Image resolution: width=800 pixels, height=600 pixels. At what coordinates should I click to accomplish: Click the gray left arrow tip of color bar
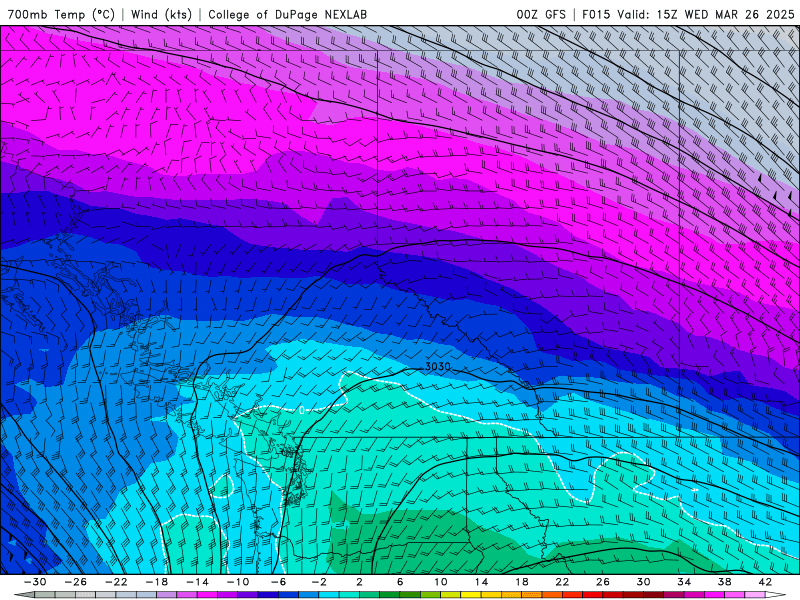pyautogui.click(x=24, y=595)
